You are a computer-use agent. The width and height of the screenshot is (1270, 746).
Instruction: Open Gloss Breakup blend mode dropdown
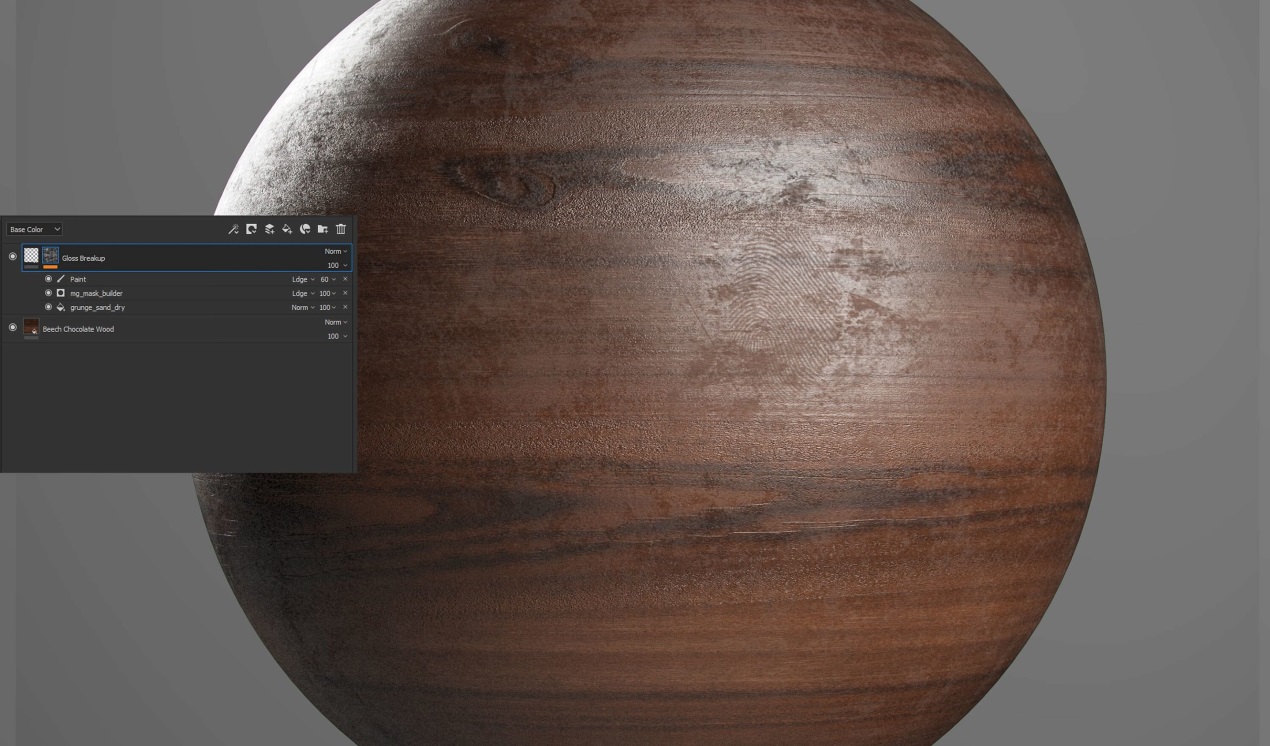click(x=336, y=252)
